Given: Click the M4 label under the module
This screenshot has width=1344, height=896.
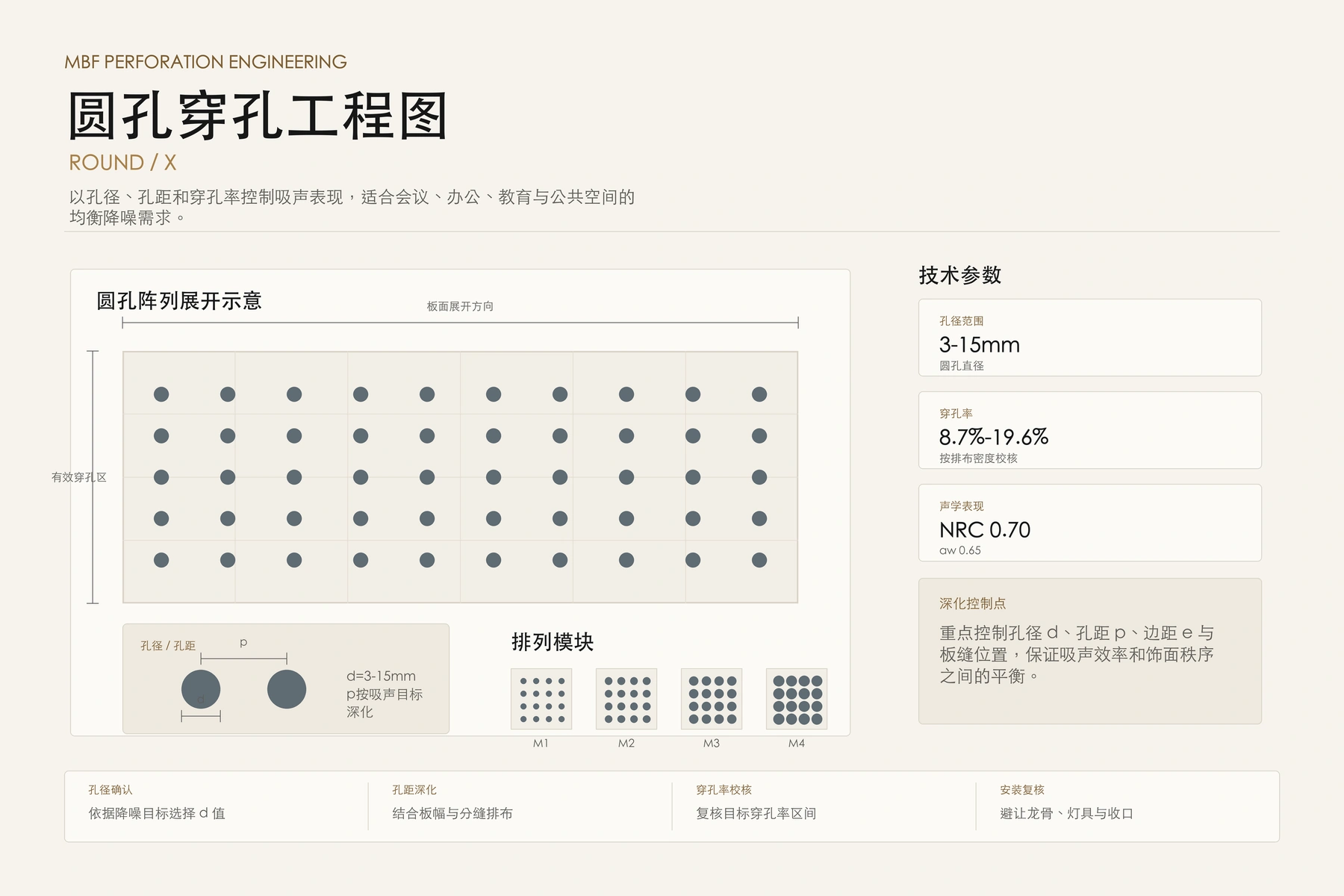Looking at the screenshot, I should (797, 744).
